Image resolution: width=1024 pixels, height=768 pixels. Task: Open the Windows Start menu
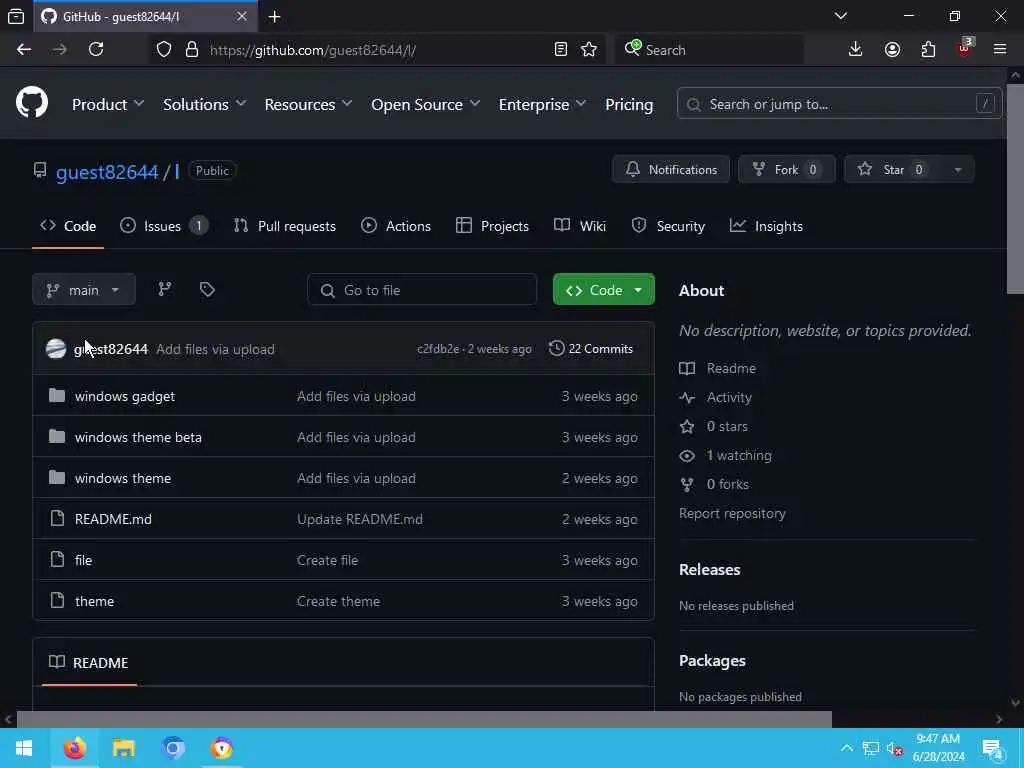click(24, 748)
